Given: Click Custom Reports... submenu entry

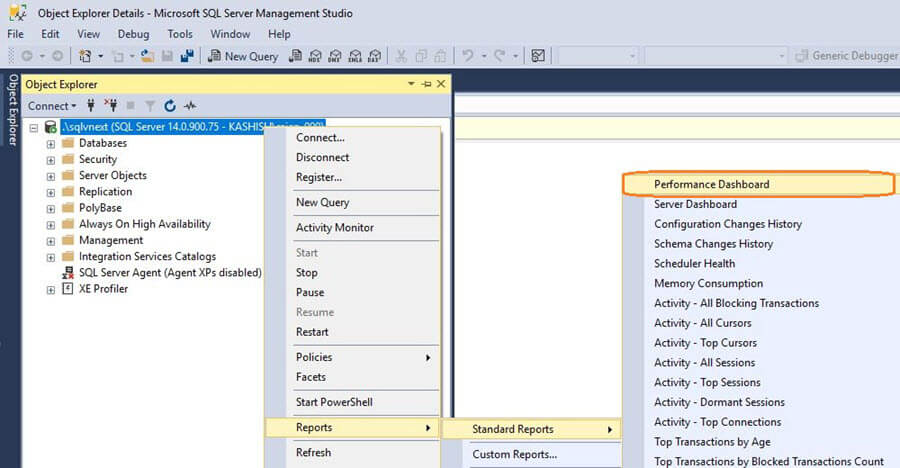Looking at the screenshot, I should 514,455.
